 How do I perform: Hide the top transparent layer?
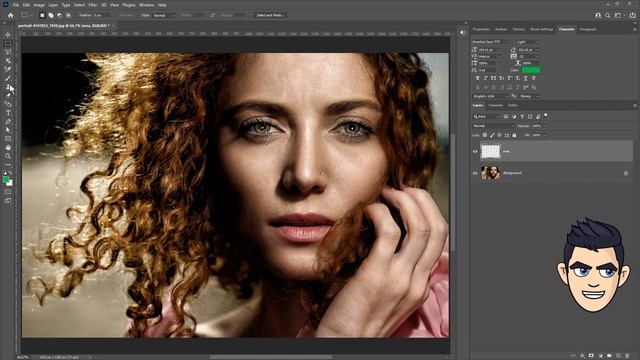click(475, 151)
